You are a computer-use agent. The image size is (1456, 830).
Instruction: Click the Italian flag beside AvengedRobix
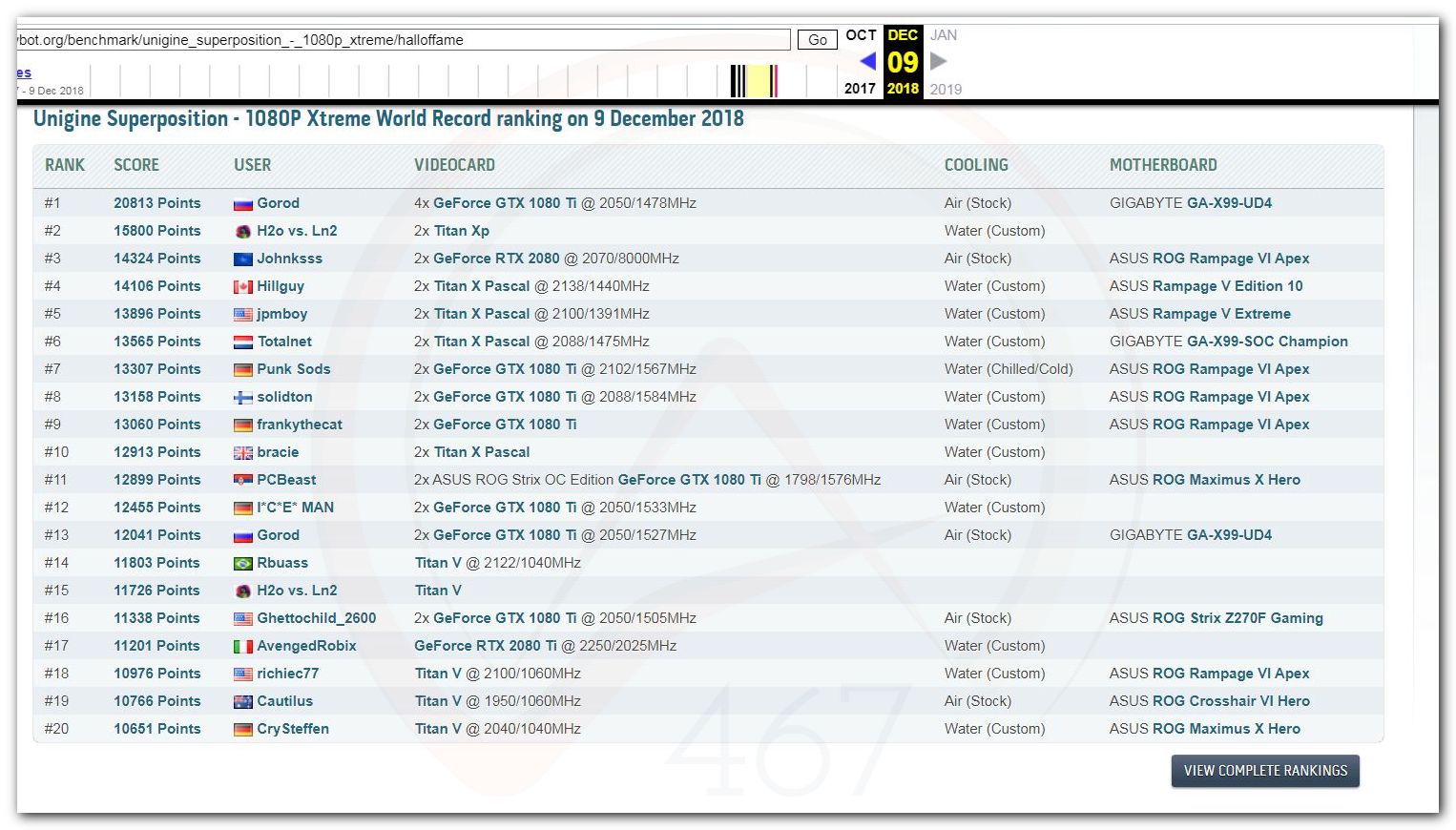pos(243,647)
